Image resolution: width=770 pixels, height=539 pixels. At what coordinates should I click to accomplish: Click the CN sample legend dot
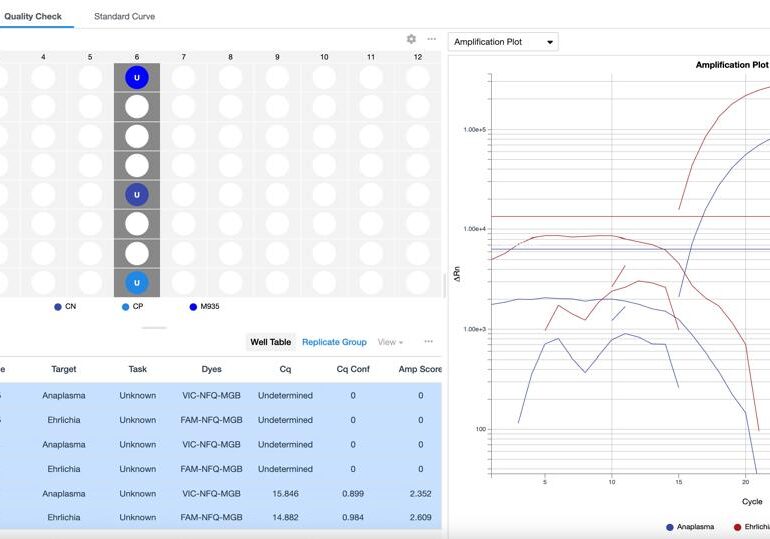58,307
